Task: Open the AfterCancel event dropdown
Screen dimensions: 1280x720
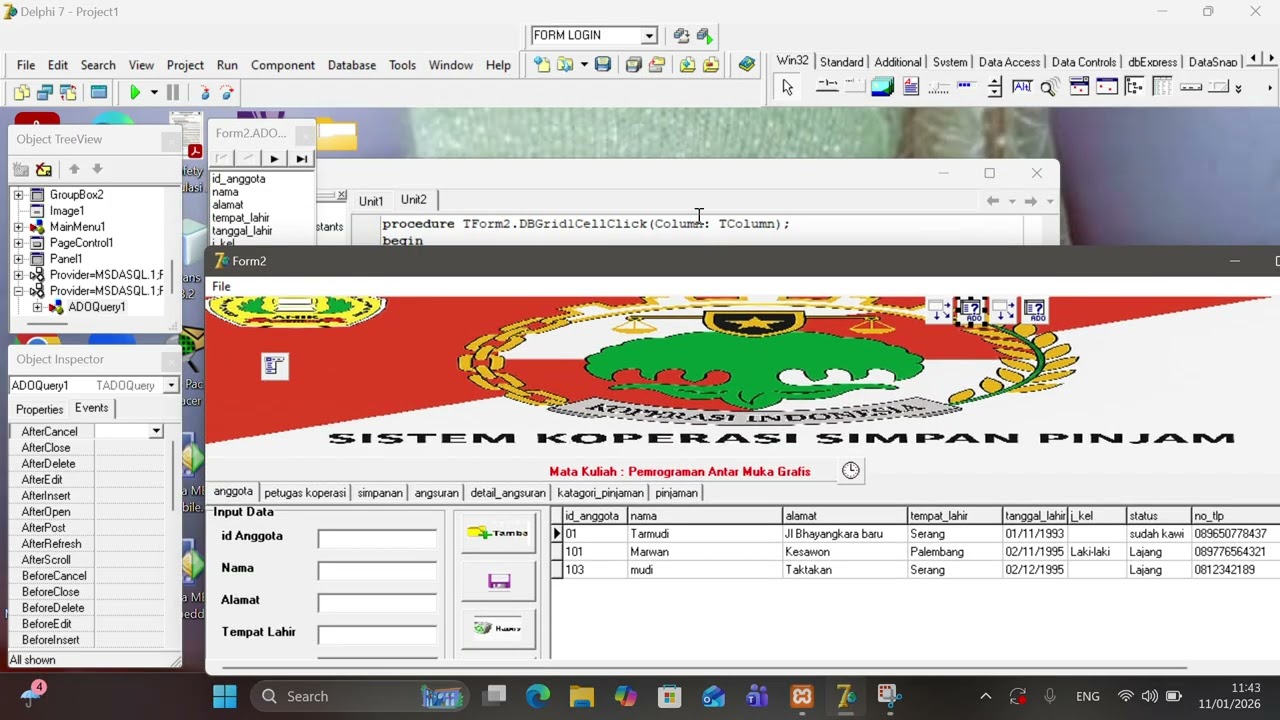Action: 156,431
